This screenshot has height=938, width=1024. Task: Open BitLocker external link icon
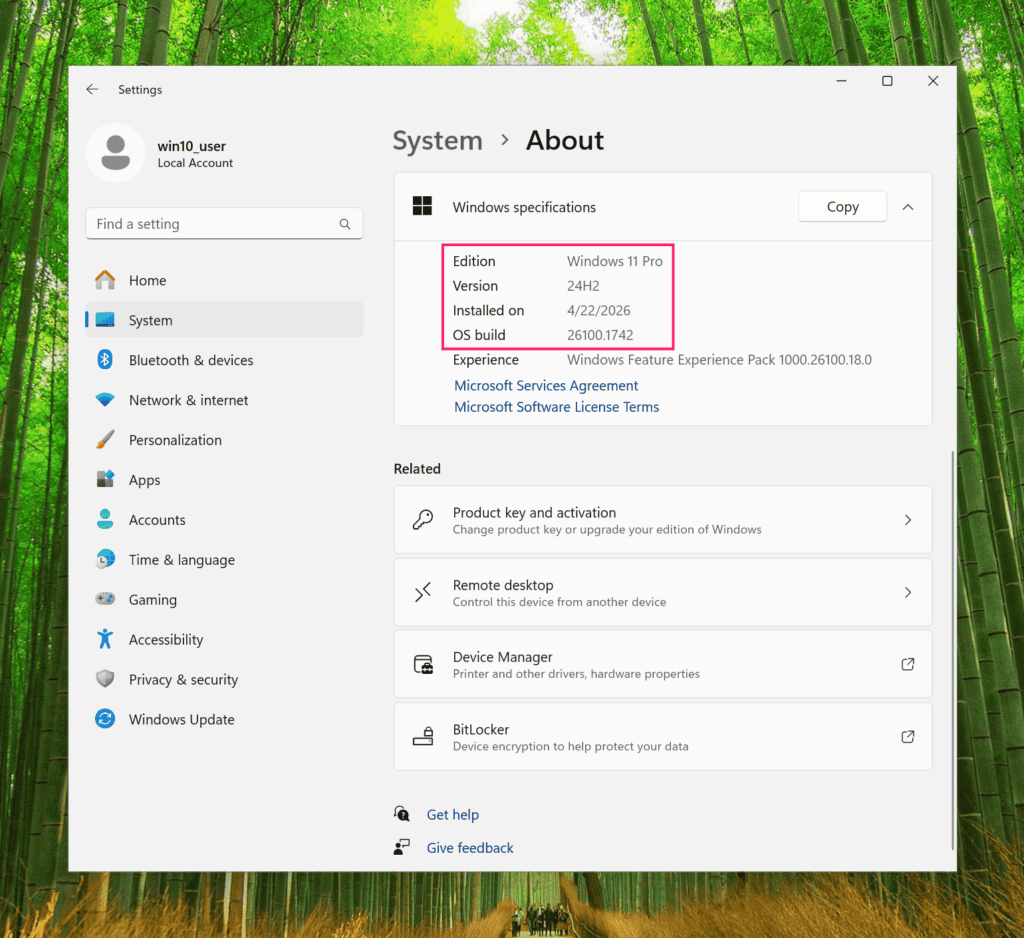point(908,737)
